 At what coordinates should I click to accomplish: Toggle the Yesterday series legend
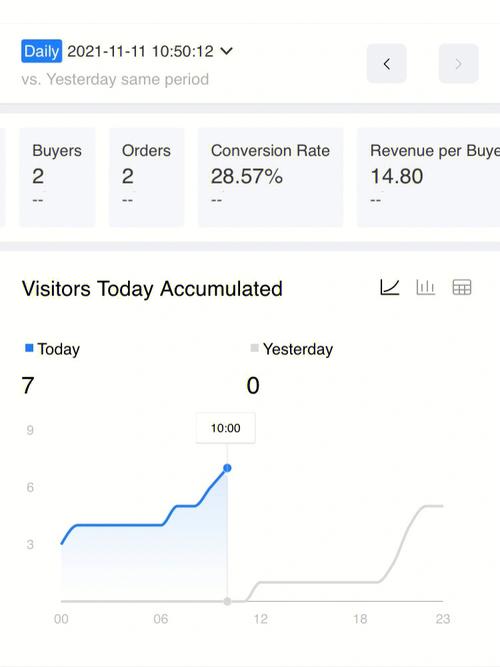click(x=292, y=349)
